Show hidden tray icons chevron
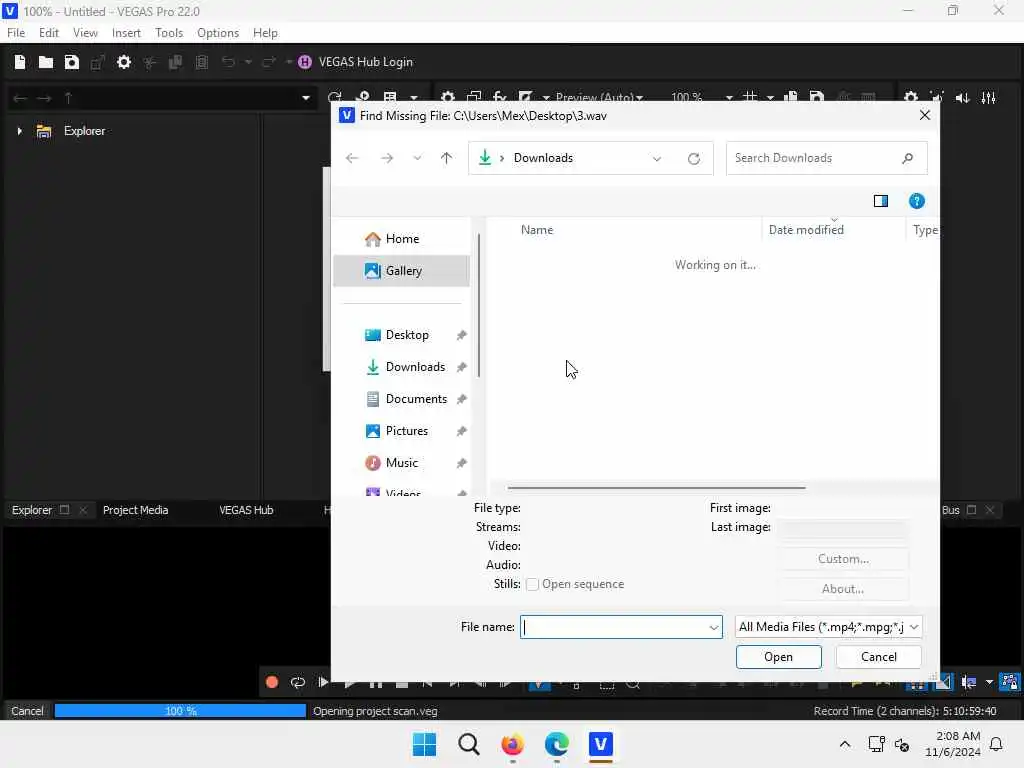 844,744
